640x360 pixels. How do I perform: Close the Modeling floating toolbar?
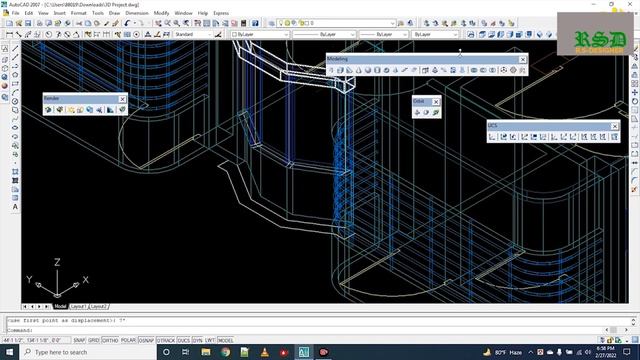pyautogui.click(x=522, y=60)
